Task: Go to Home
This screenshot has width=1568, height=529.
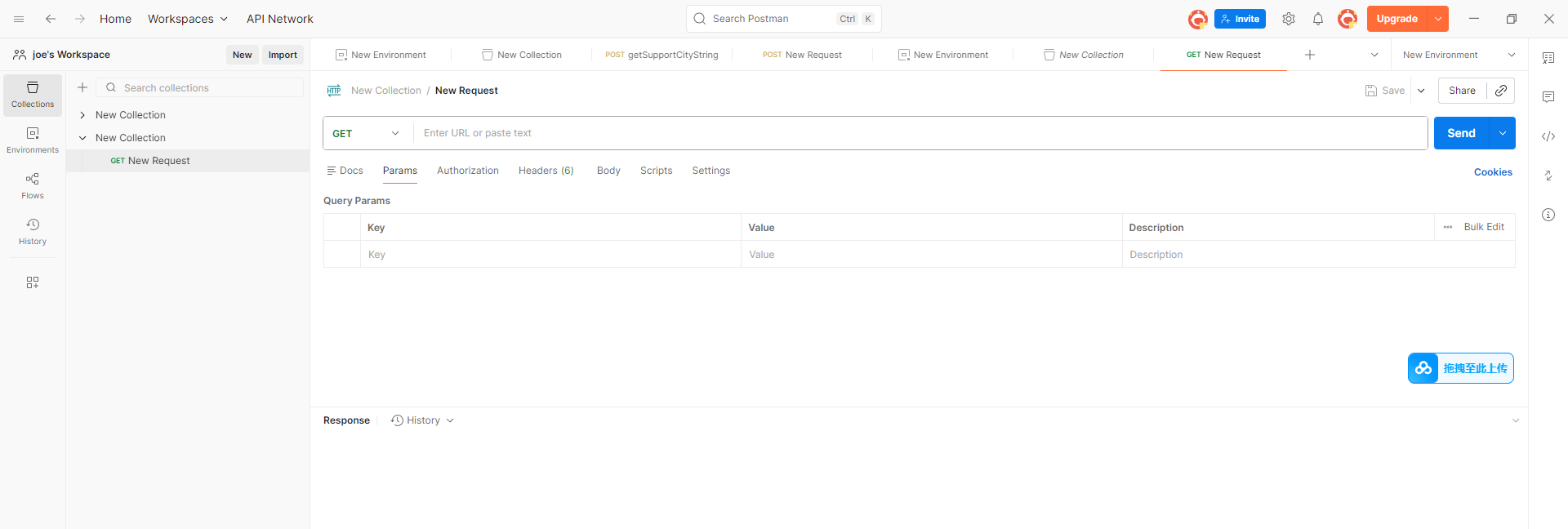Action: (115, 19)
